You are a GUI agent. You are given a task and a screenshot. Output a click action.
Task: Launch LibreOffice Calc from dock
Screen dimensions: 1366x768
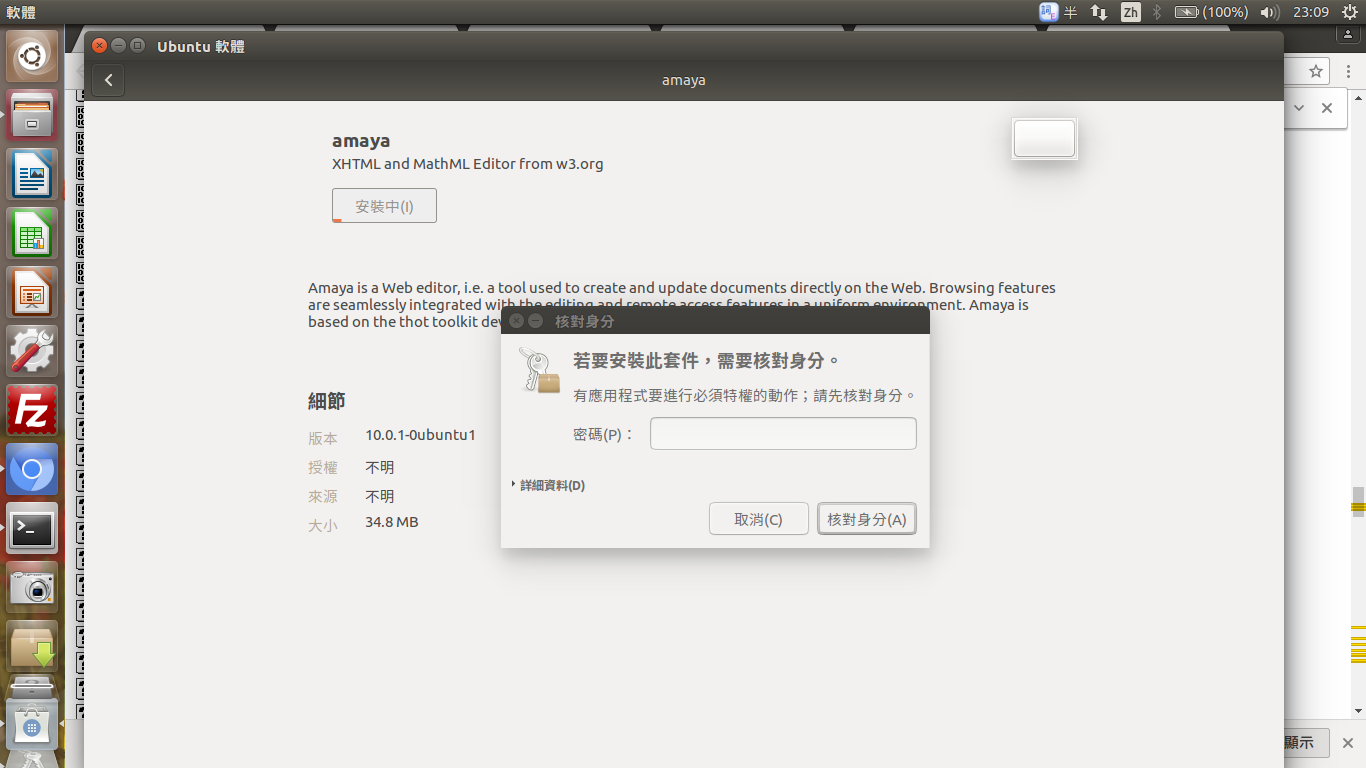tap(32, 233)
